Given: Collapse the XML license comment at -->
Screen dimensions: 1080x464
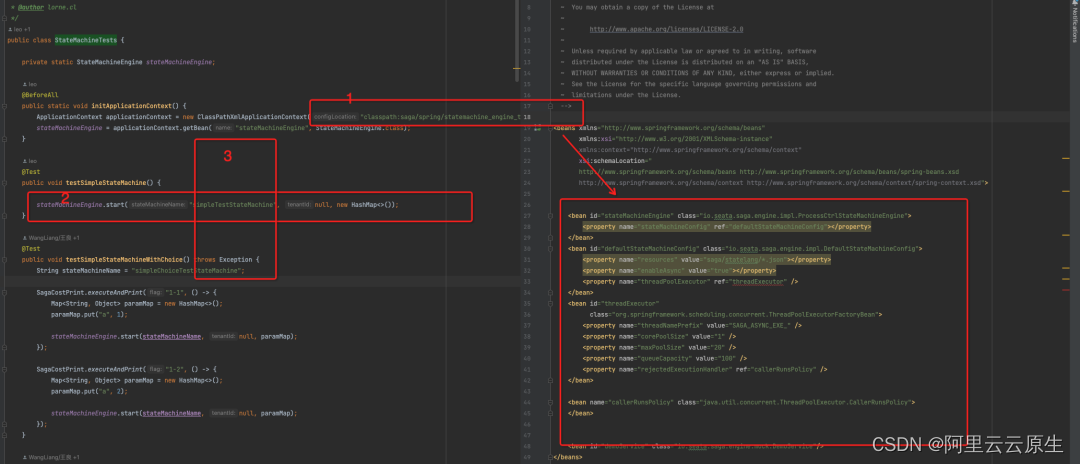Looking at the screenshot, I should point(550,106).
